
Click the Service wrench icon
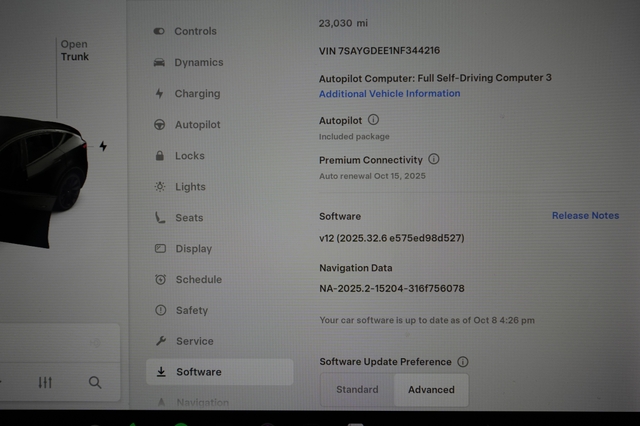[x=161, y=341]
